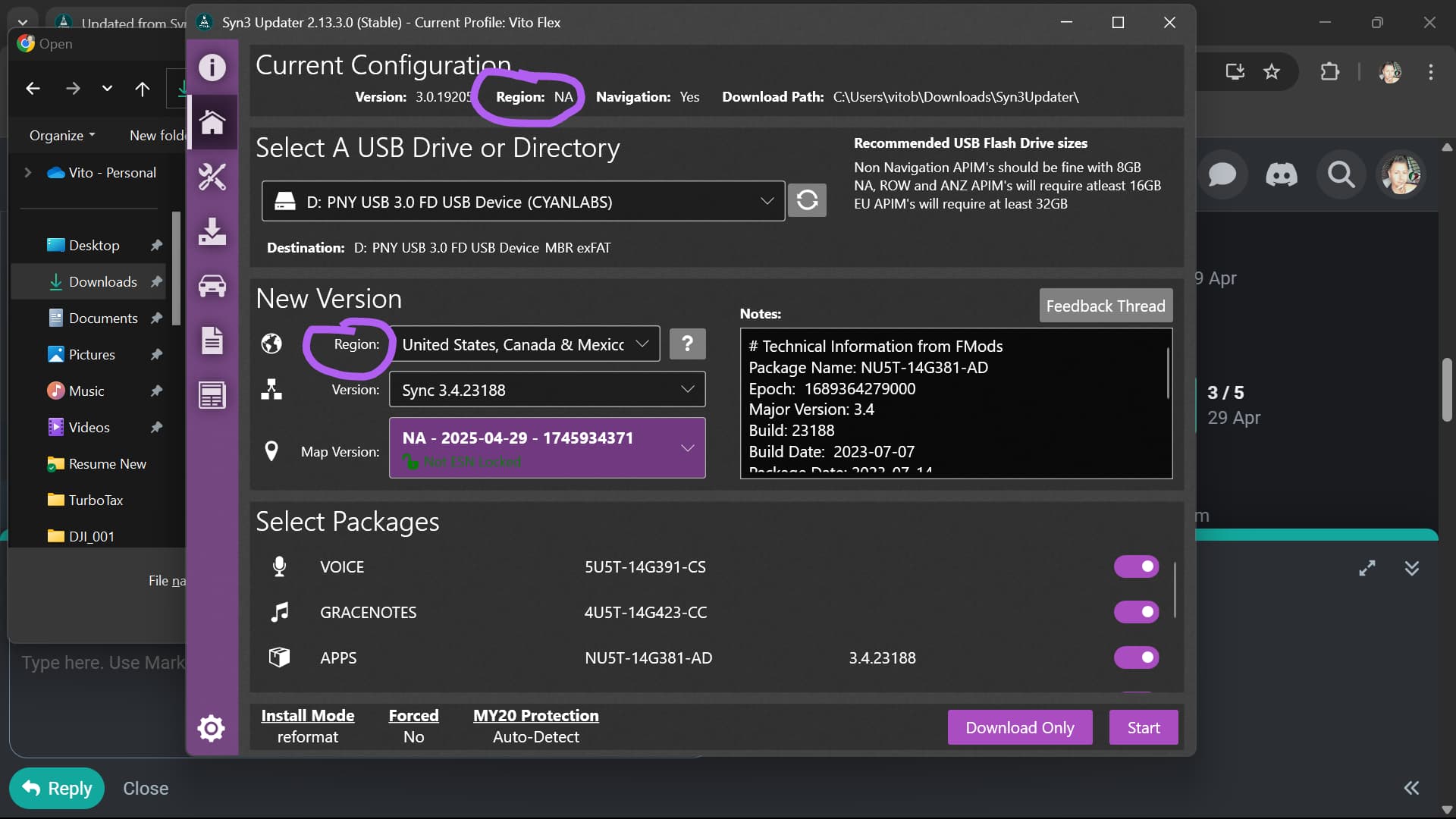Open the Chrome three-dot menu

1431,72
